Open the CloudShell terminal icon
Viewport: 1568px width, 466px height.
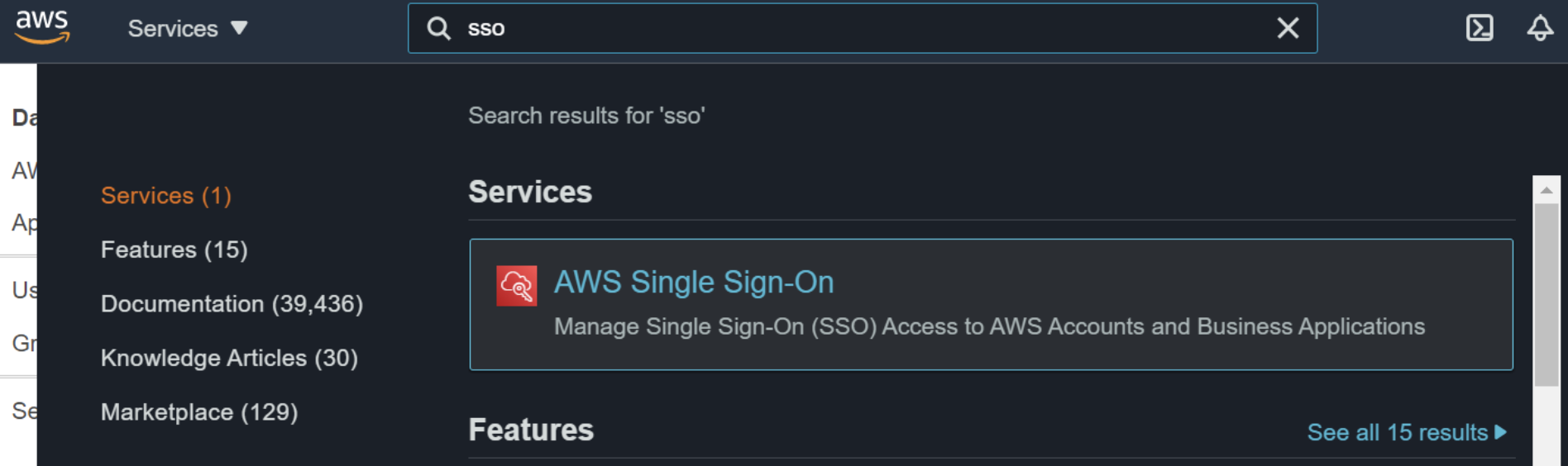[1480, 28]
